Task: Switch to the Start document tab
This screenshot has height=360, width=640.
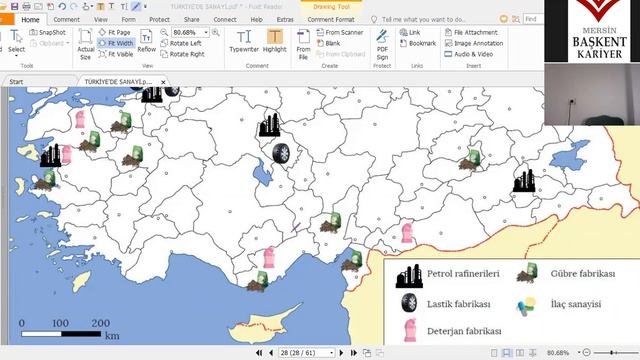Action: click(16, 82)
